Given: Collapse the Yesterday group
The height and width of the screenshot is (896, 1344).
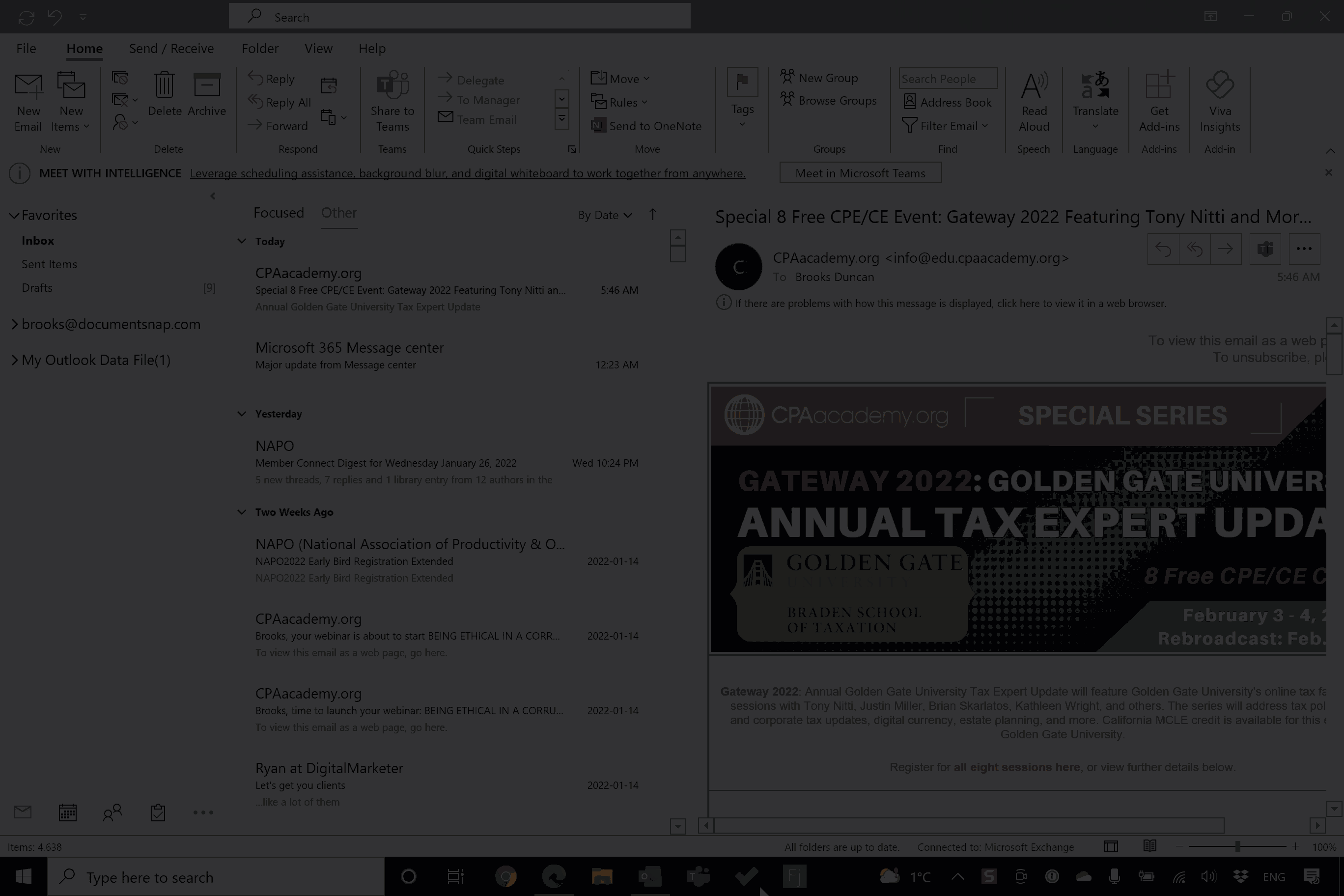Looking at the screenshot, I should (242, 414).
